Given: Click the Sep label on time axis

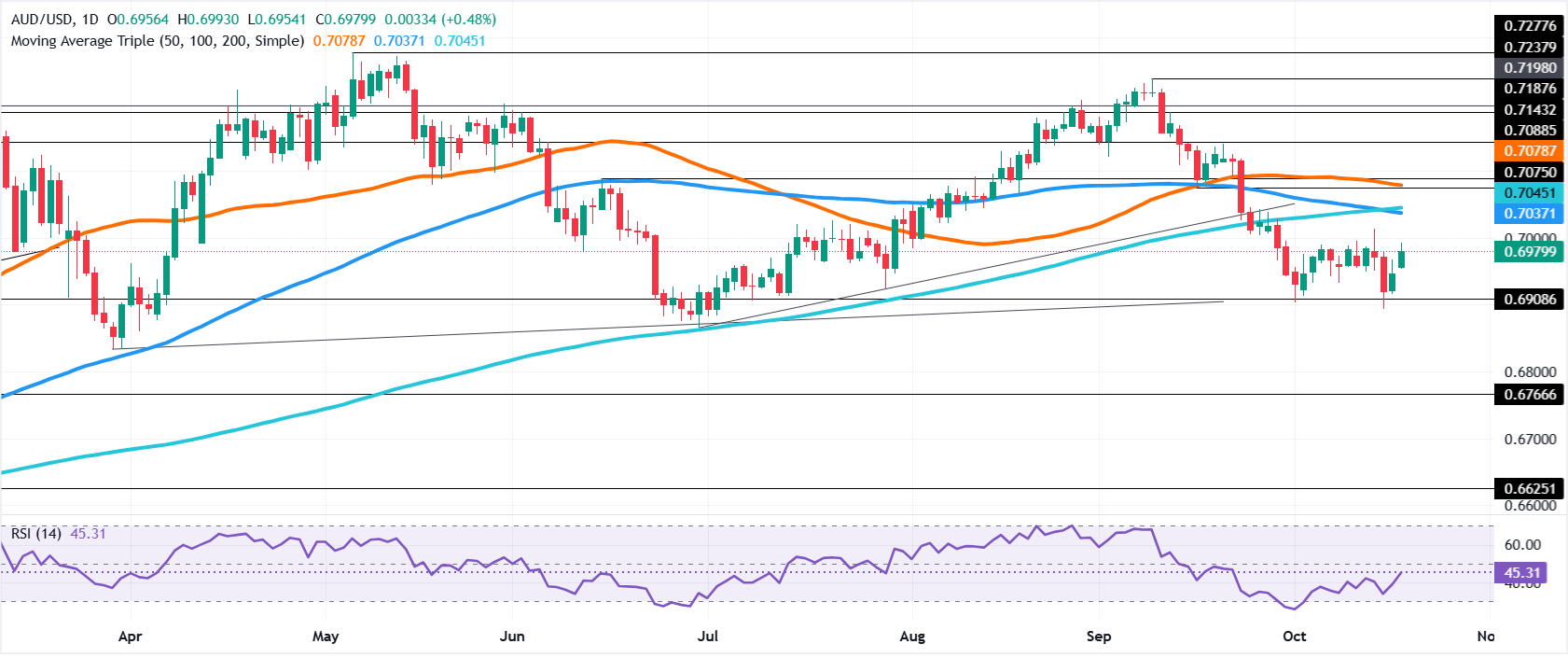Looking at the screenshot, I should 1099,637.
